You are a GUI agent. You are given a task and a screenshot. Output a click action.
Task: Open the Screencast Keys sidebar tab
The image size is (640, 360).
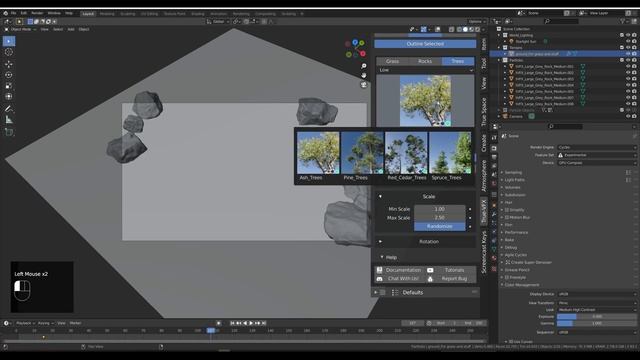[484, 252]
